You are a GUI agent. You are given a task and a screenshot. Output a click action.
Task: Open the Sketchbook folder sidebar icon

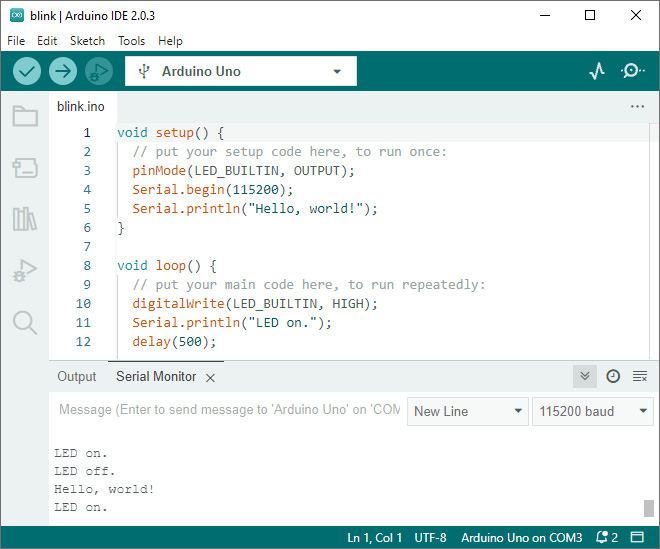[x=25, y=116]
